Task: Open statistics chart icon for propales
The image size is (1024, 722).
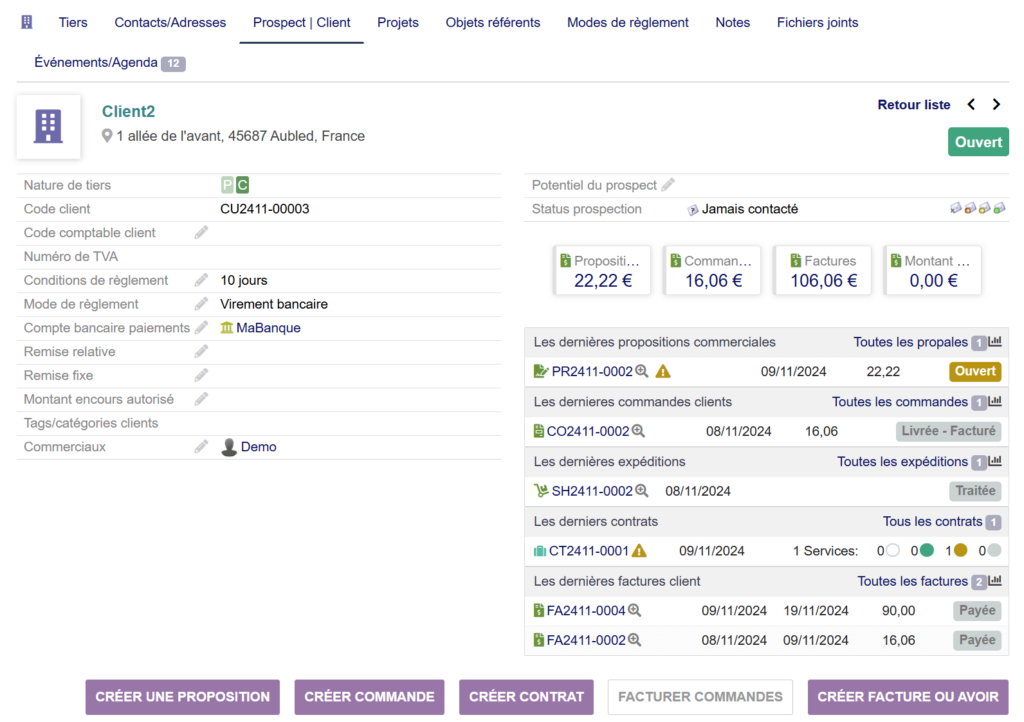Action: pyautogui.click(x=995, y=342)
